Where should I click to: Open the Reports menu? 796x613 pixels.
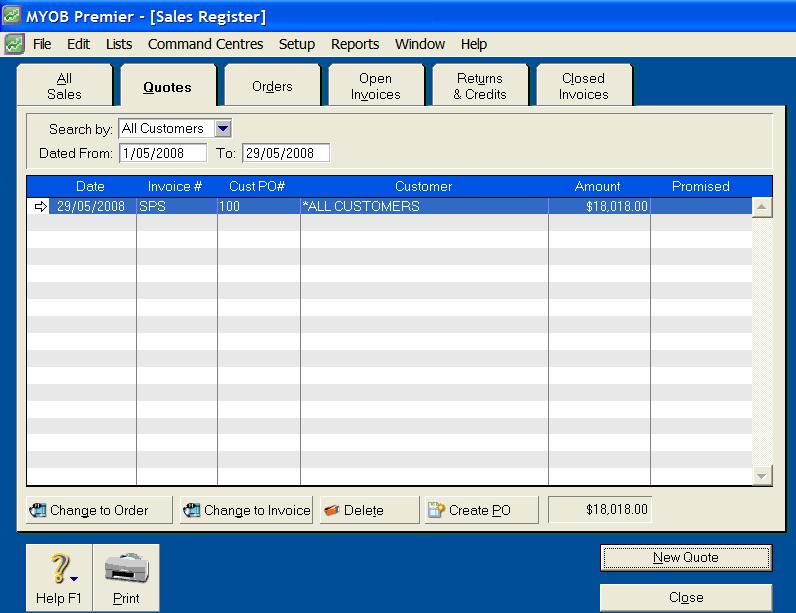[x=355, y=44]
